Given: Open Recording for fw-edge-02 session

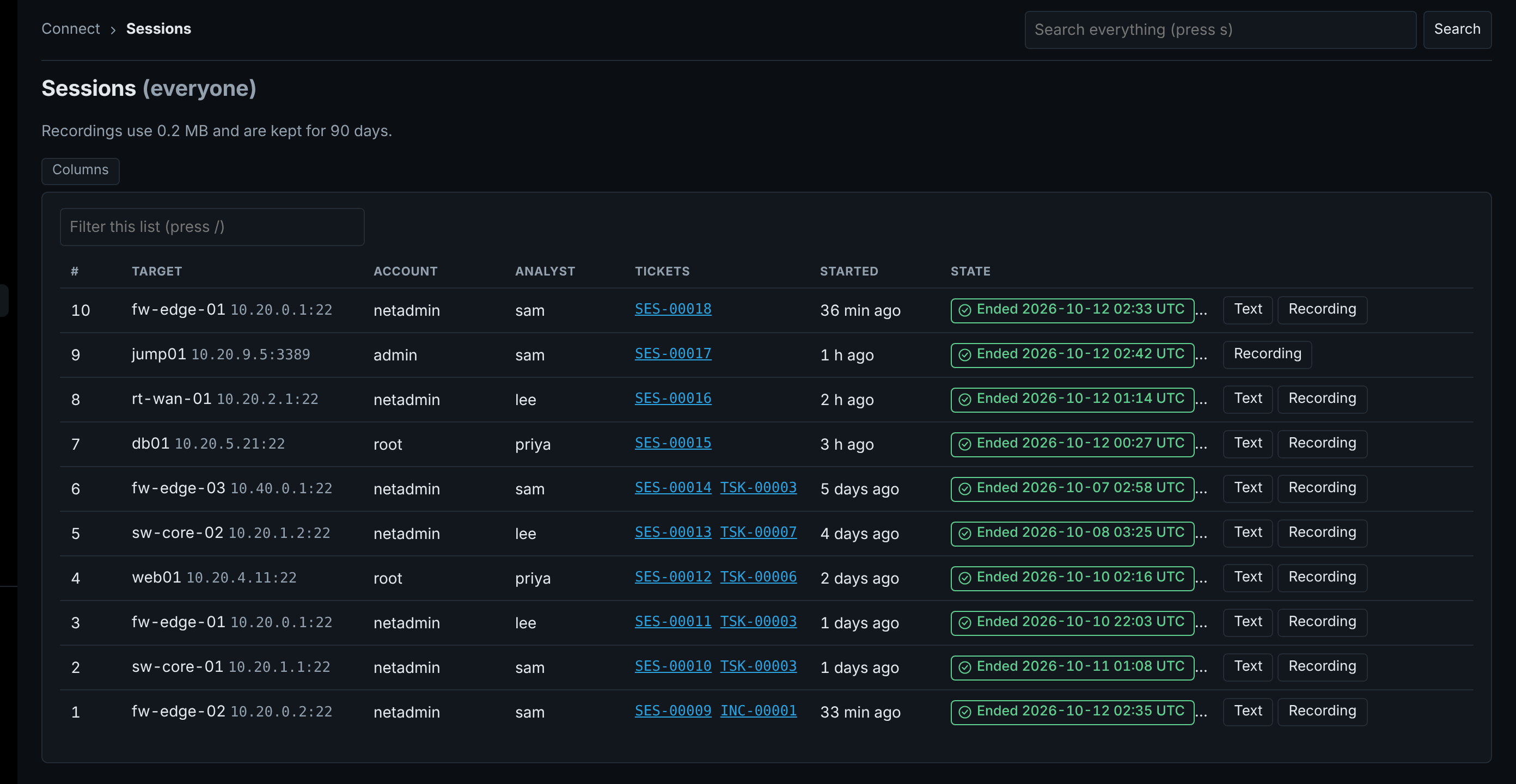Looking at the screenshot, I should [x=1322, y=712].
